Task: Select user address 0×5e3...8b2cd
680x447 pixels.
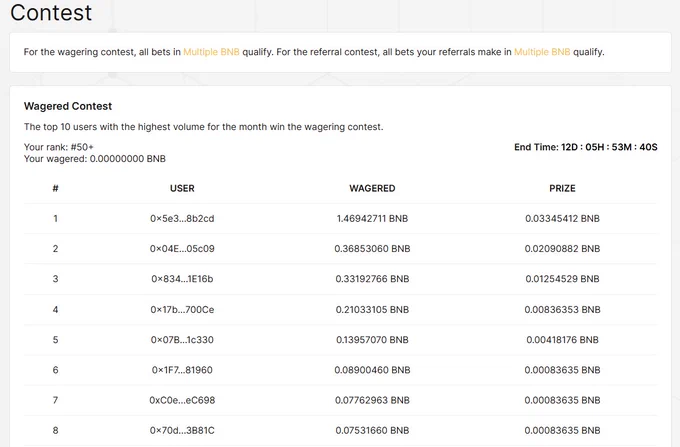Action: [182, 219]
